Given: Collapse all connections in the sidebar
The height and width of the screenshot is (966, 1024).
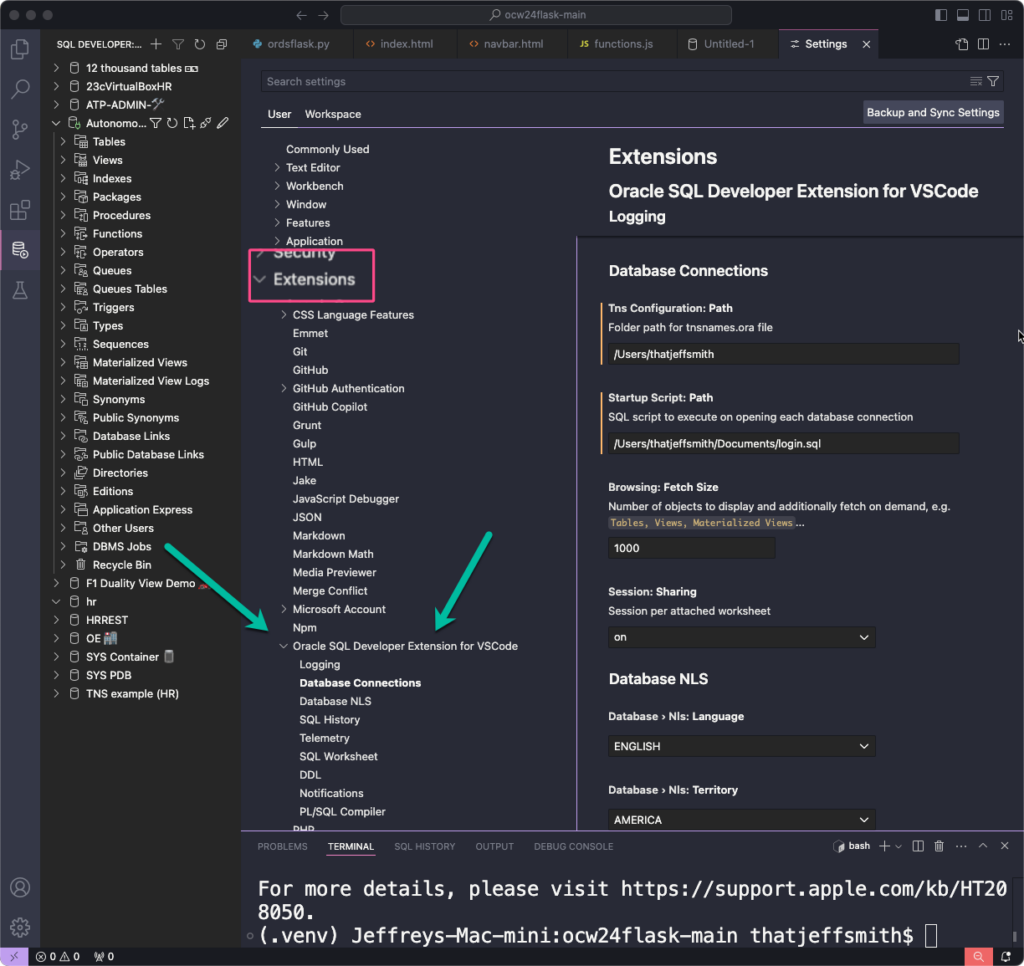Looking at the screenshot, I should pyautogui.click(x=222, y=44).
